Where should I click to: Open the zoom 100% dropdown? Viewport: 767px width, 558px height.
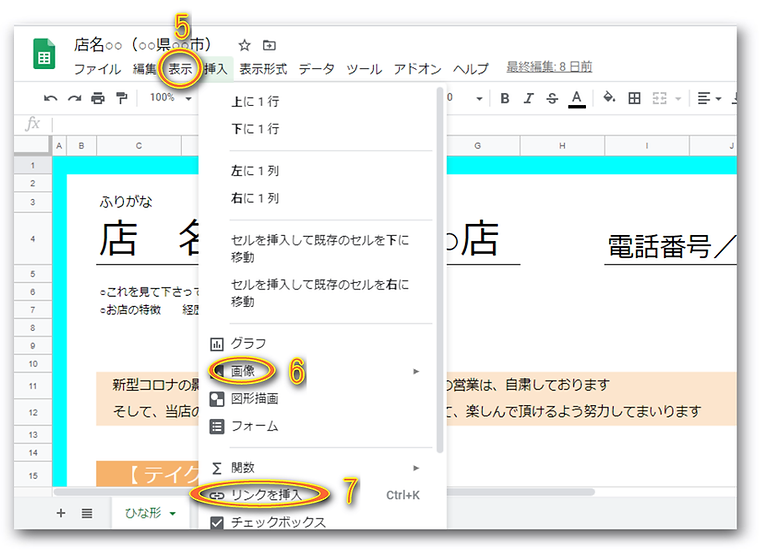click(x=170, y=98)
